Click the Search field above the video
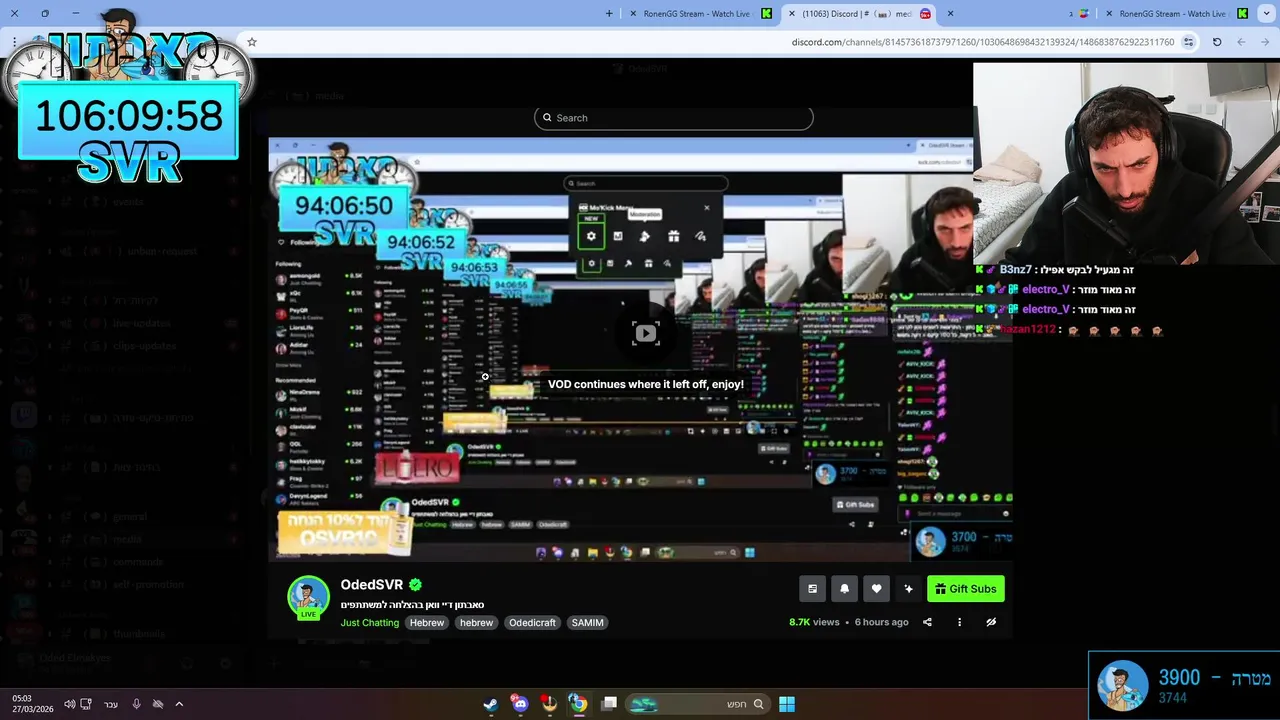Image resolution: width=1280 pixels, height=720 pixels. point(673,118)
